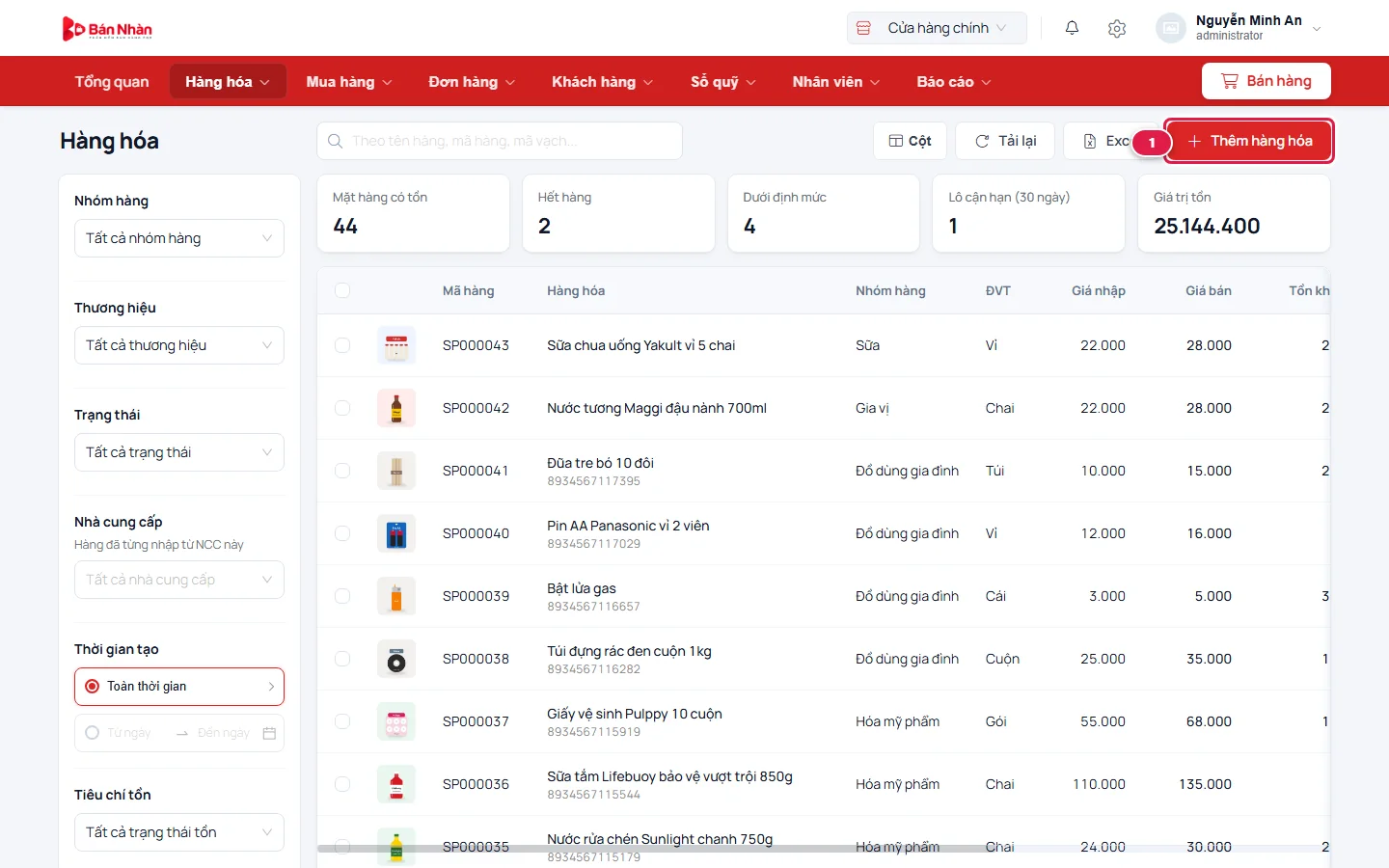The image size is (1389, 868).
Task: Click the Dưới định mức summary card
Action: pyautogui.click(x=824, y=213)
